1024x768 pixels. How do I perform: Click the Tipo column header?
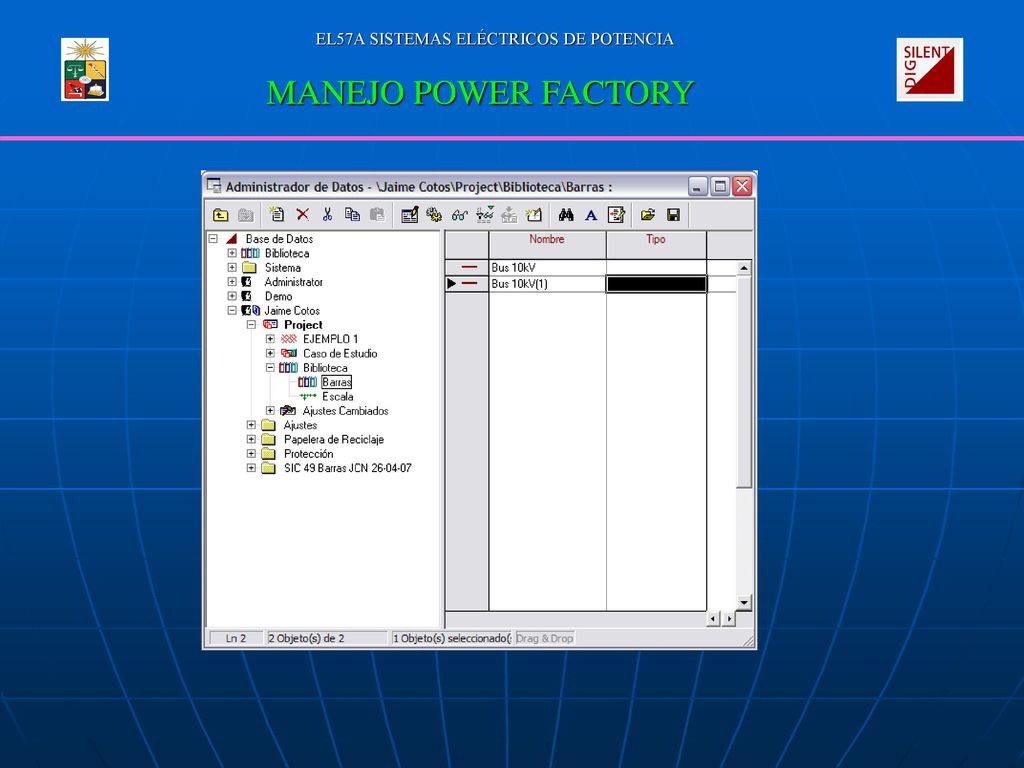pos(656,244)
